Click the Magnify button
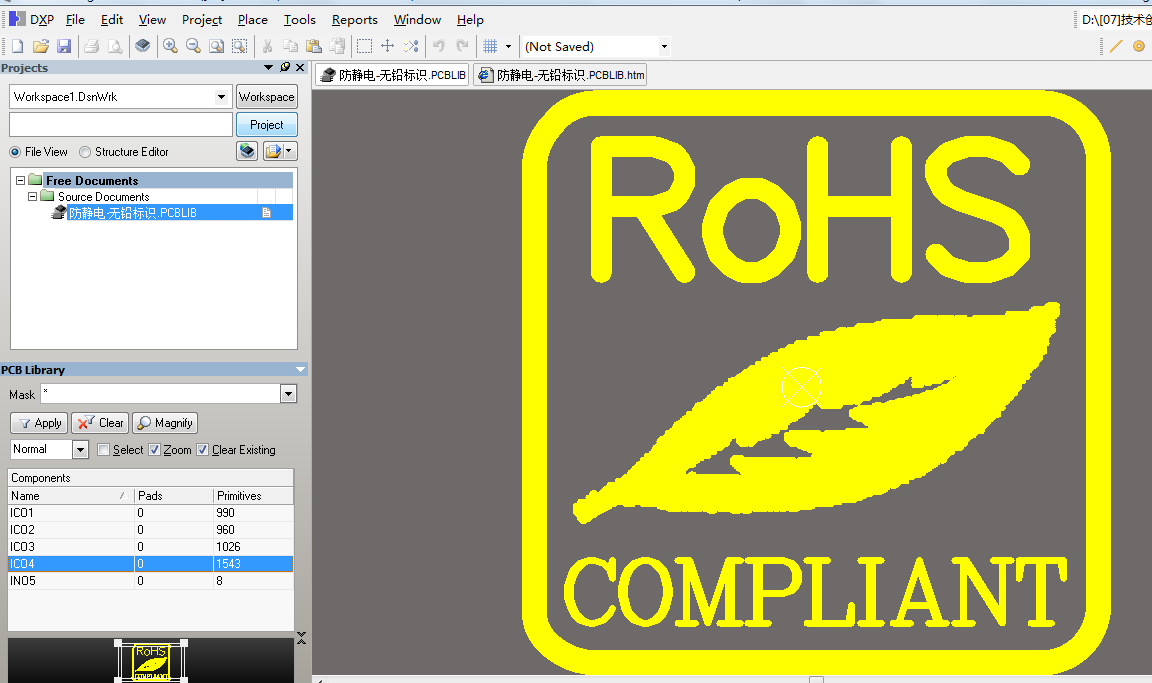This screenshot has height=683, width=1152. coord(165,423)
